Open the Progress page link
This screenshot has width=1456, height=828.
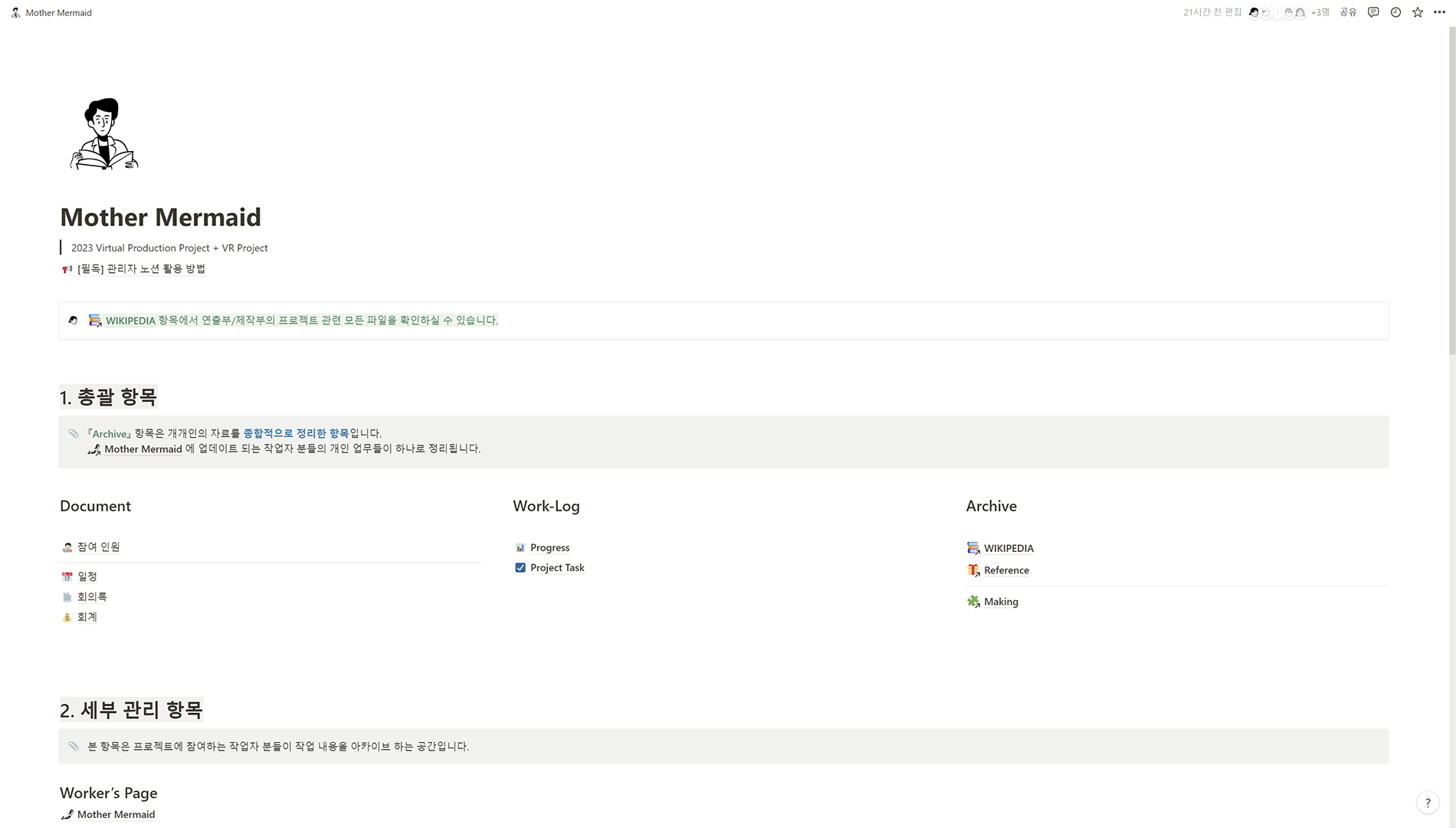(549, 548)
